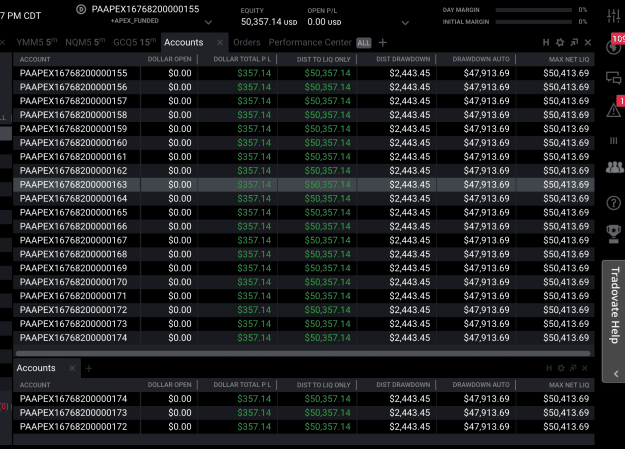Add a new tab with upper plus icon

(383, 43)
